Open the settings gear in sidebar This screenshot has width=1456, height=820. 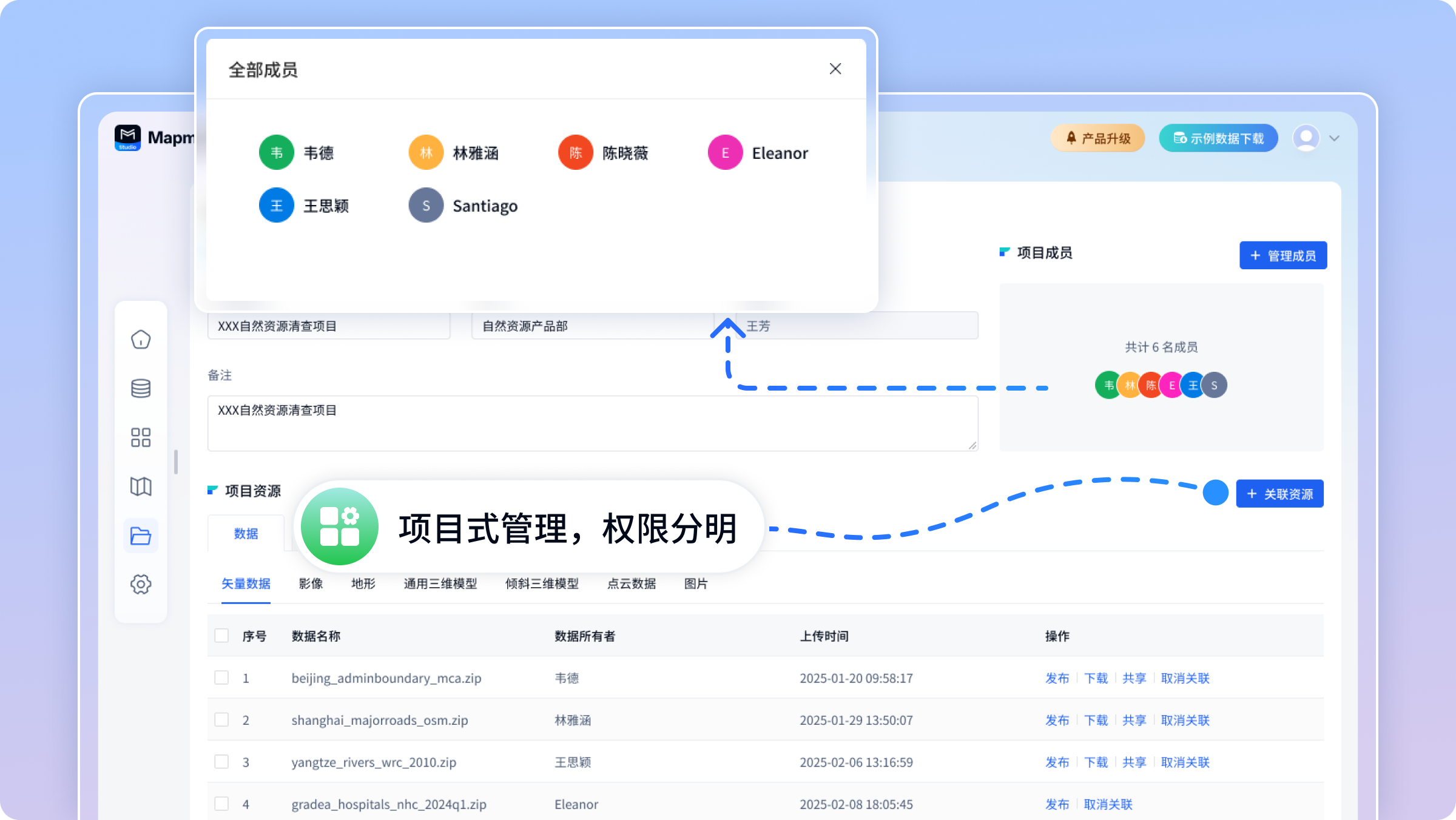(x=141, y=585)
